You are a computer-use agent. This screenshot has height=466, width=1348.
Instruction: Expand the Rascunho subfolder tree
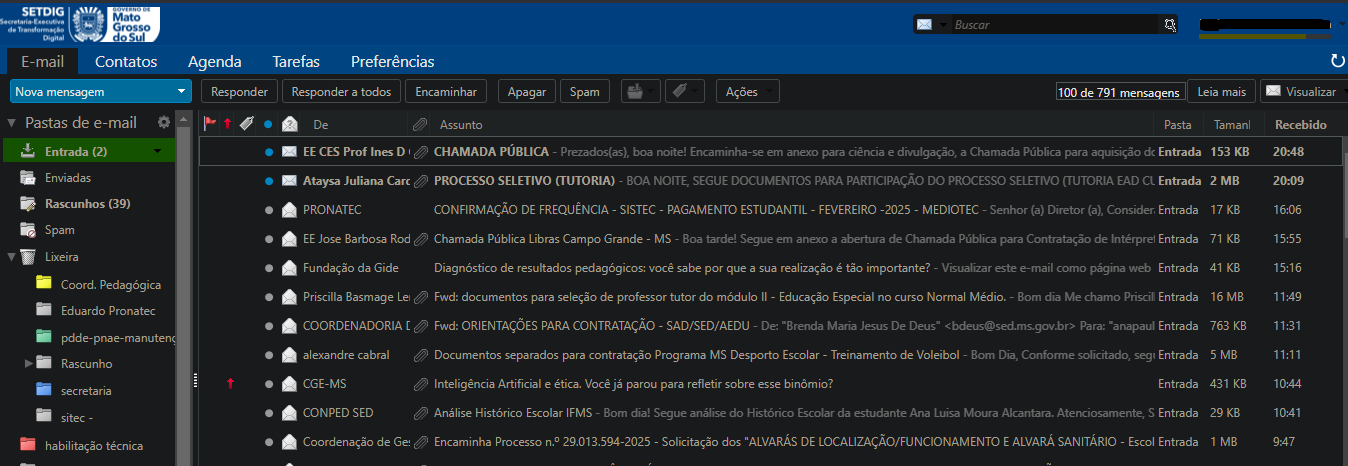tap(29, 363)
